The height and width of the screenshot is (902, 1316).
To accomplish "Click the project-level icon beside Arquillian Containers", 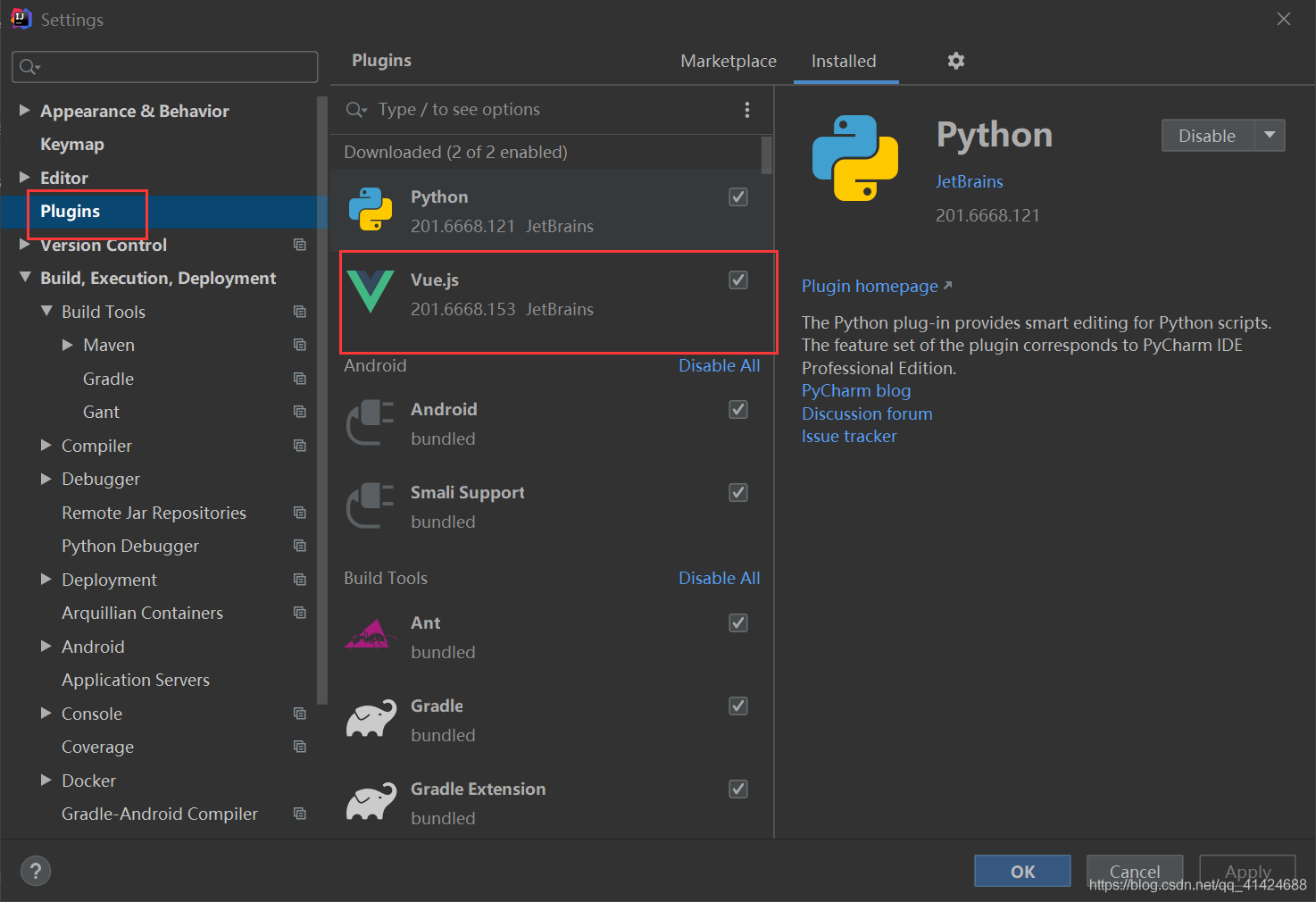I will (300, 613).
